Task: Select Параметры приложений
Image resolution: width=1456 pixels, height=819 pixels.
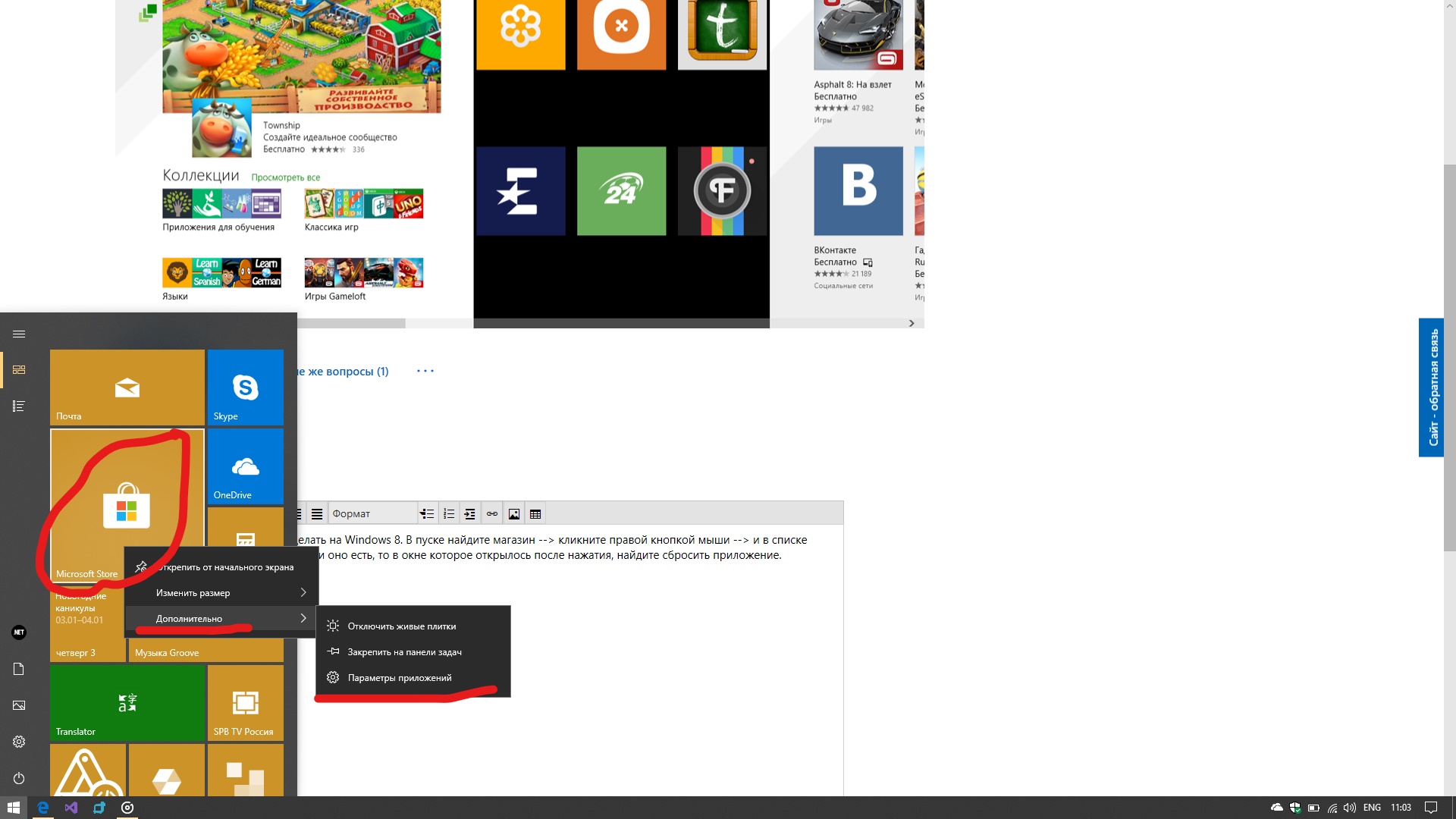Action: pyautogui.click(x=413, y=678)
